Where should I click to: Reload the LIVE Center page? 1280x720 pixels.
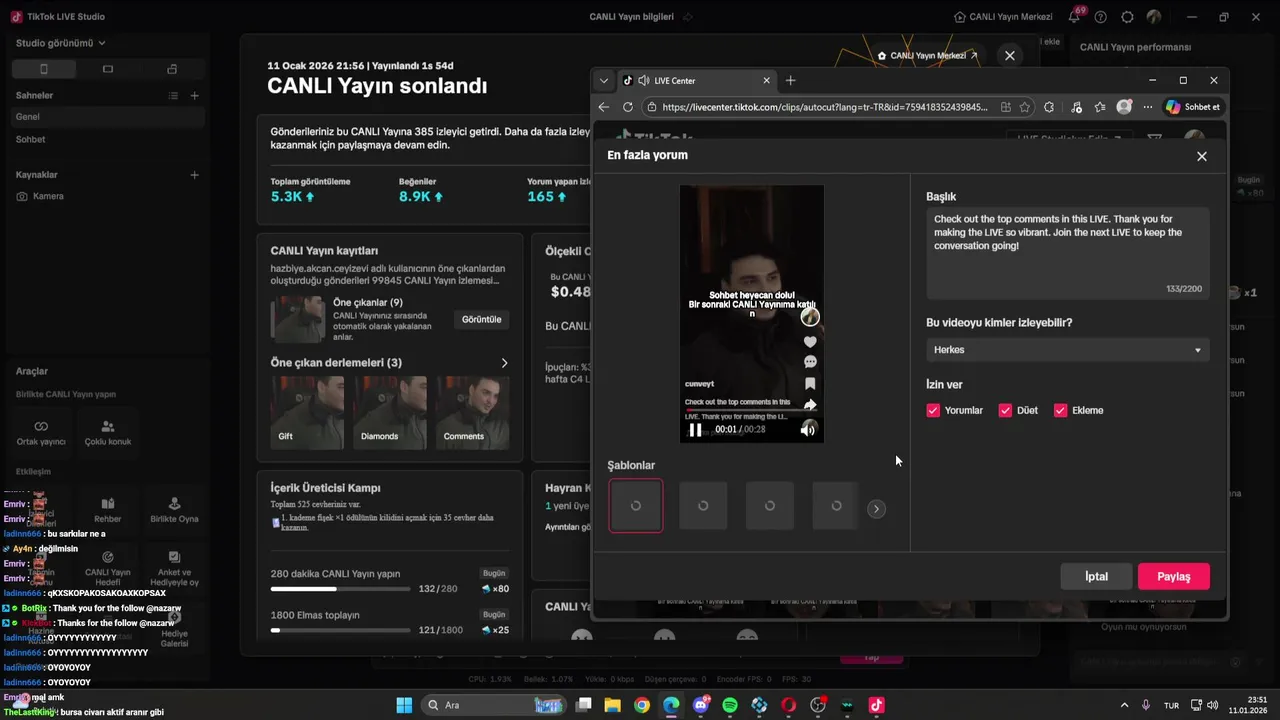tap(628, 107)
